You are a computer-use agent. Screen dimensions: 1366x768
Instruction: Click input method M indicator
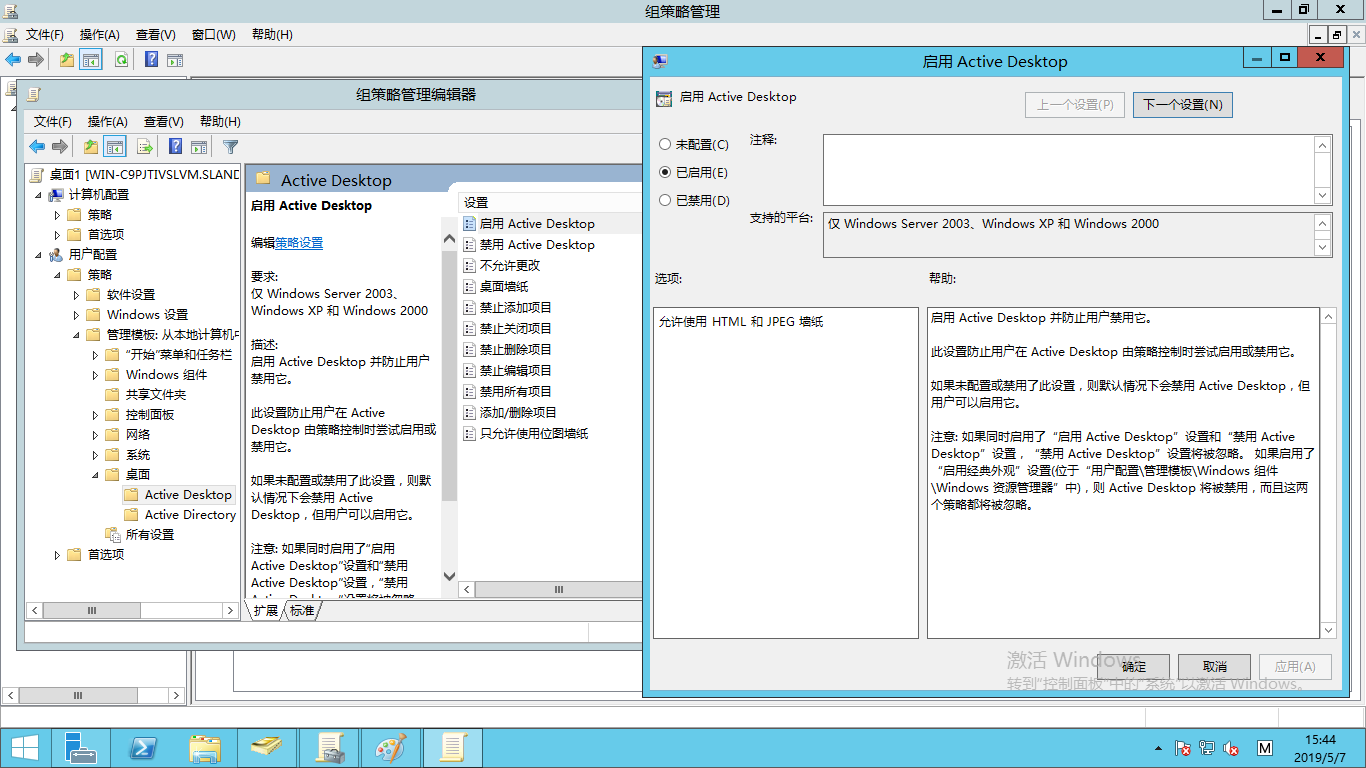click(x=1265, y=748)
